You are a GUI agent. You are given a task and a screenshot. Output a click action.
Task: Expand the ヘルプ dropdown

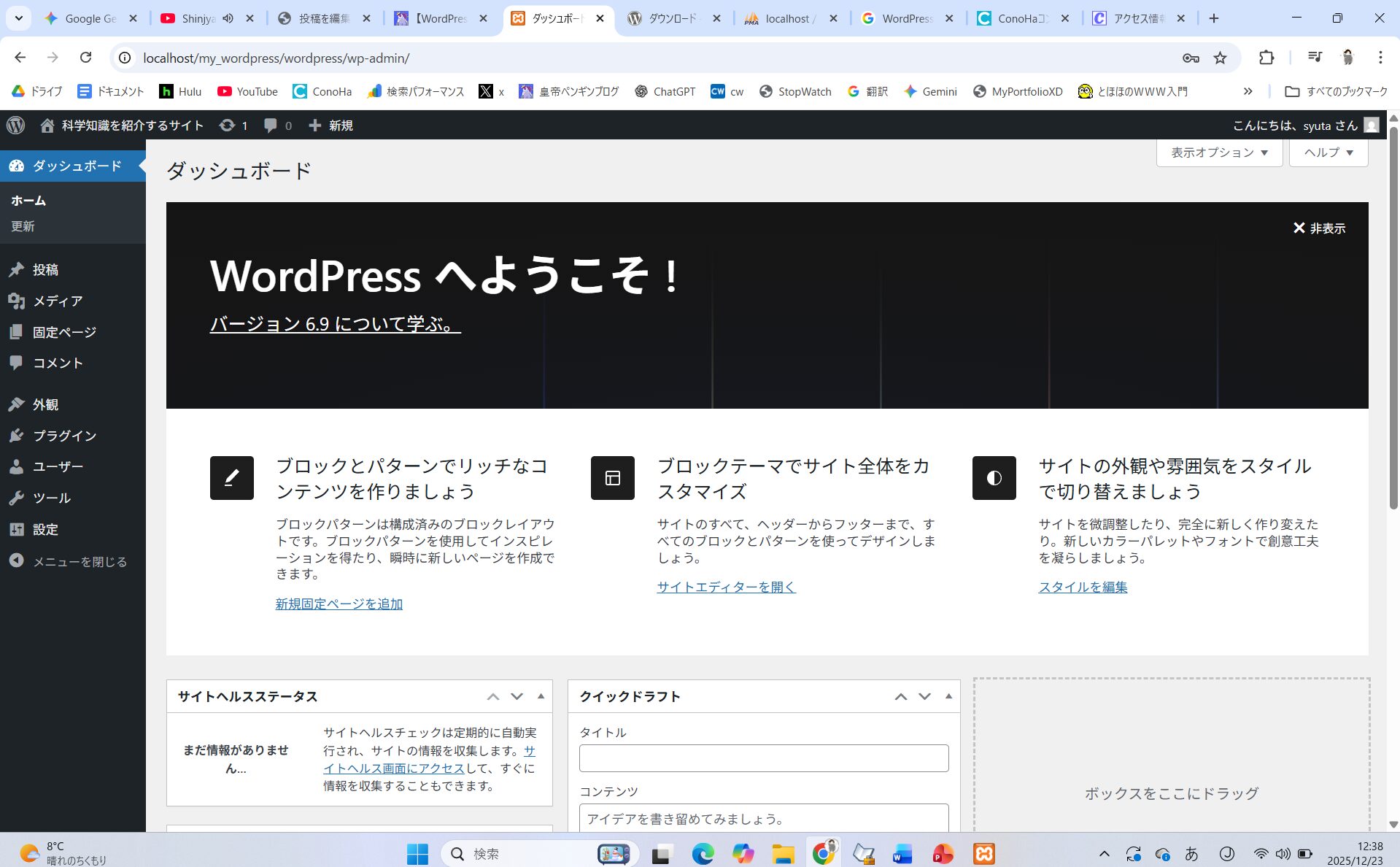click(1328, 153)
